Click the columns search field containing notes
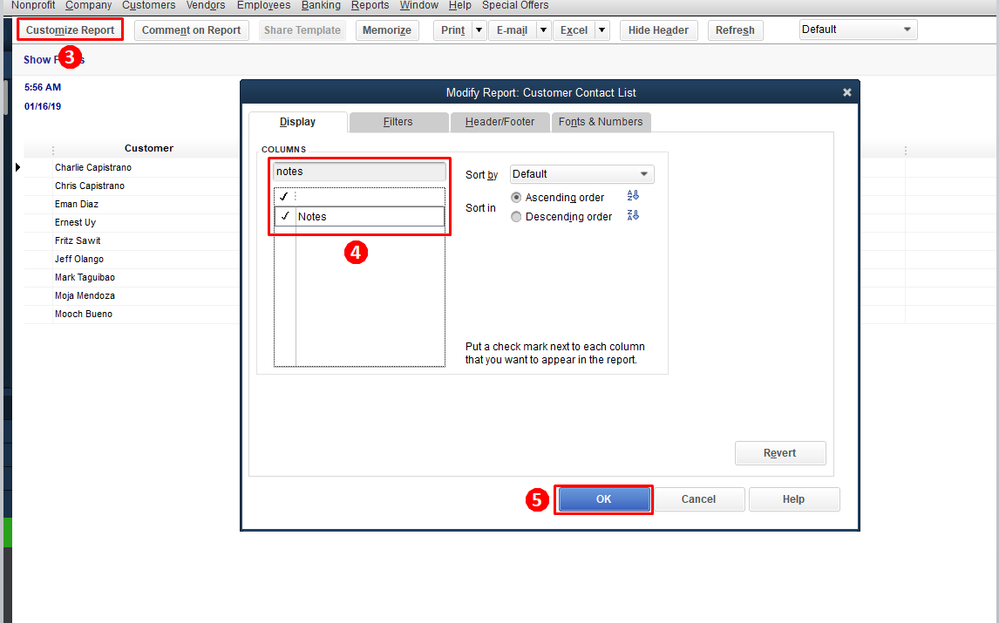Viewport: 999px width, 623px height. tap(359, 171)
